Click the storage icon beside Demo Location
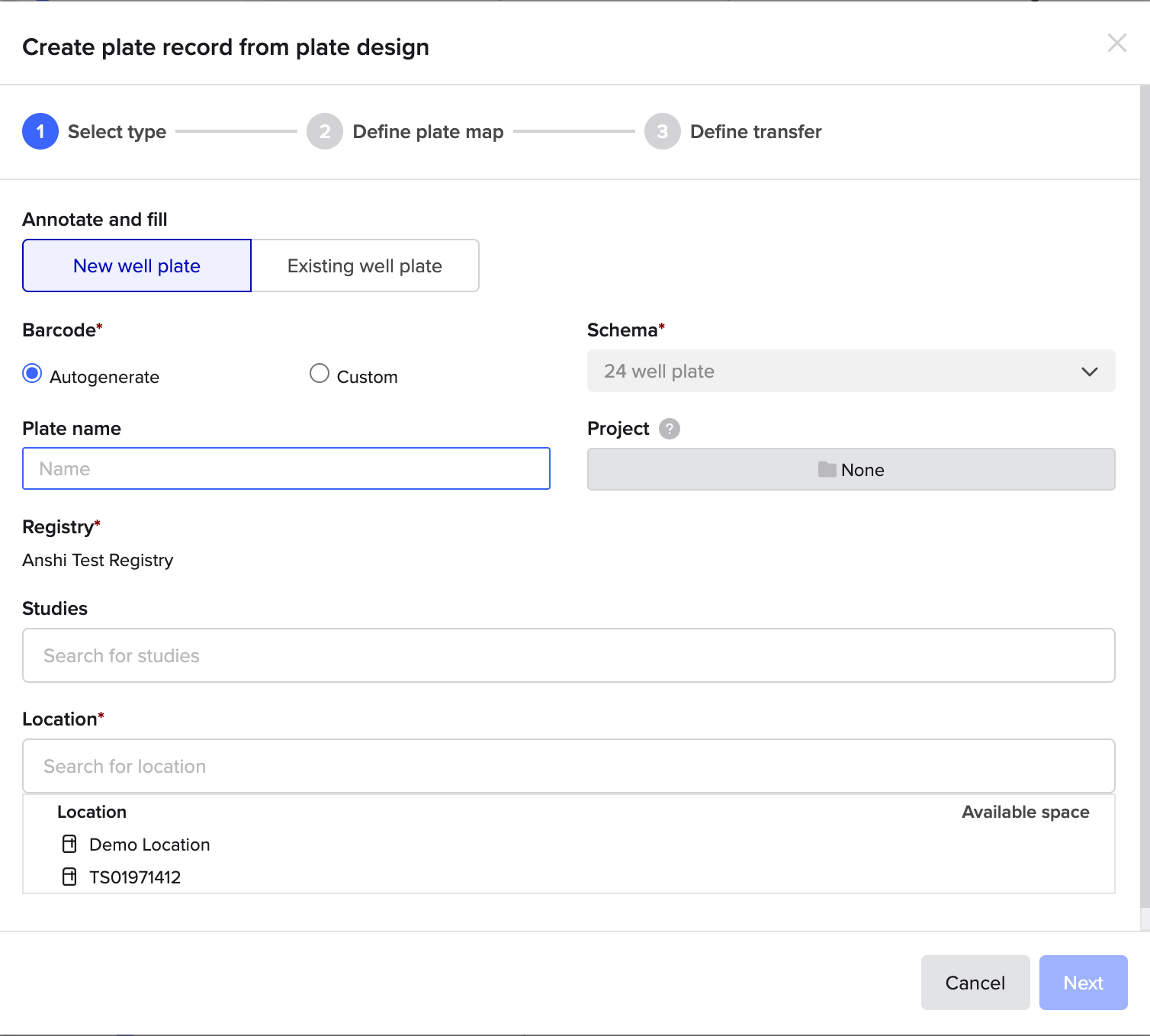The image size is (1150, 1036). [x=69, y=844]
